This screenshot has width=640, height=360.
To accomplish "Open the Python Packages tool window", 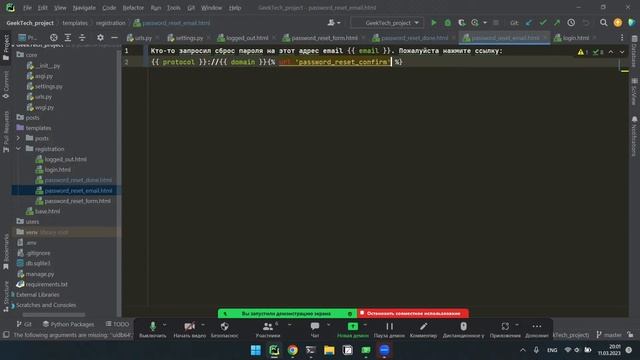I will [68, 324].
